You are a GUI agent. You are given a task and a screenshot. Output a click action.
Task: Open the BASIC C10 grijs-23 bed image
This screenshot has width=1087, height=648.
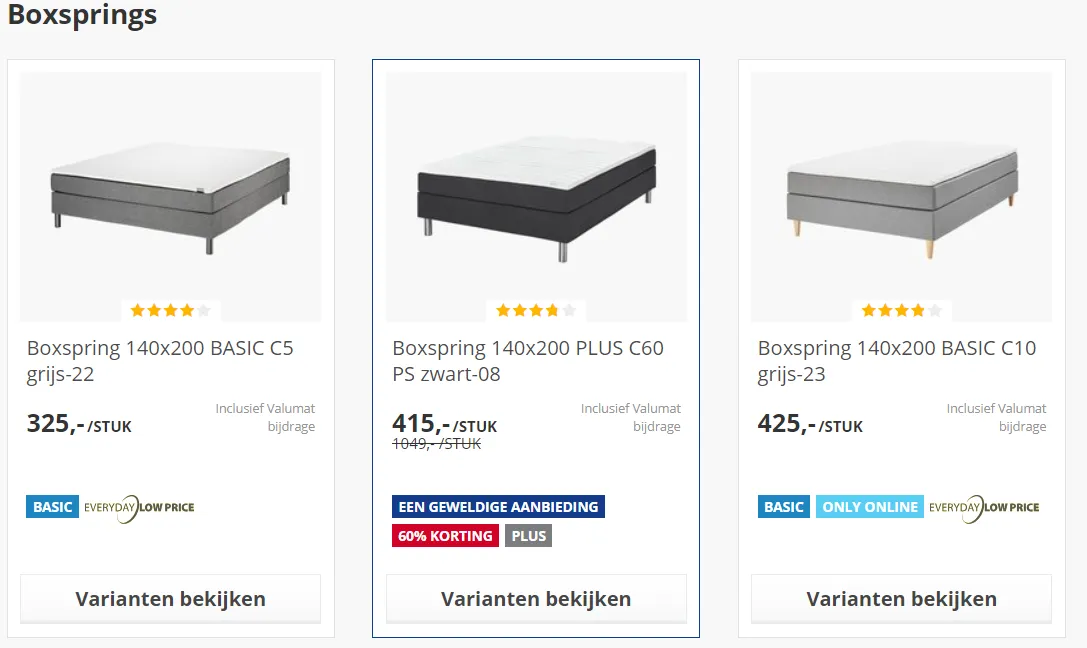coord(901,197)
